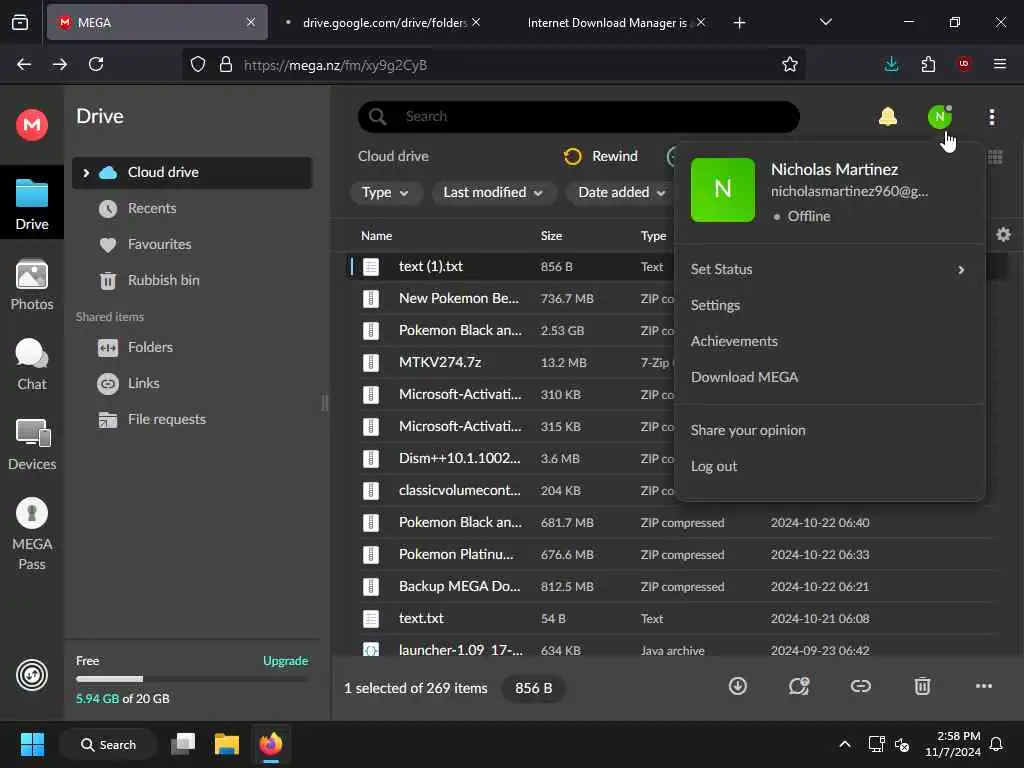This screenshot has width=1024, height=768.
Task: Open Task View on taskbar
Action: [x=183, y=744]
